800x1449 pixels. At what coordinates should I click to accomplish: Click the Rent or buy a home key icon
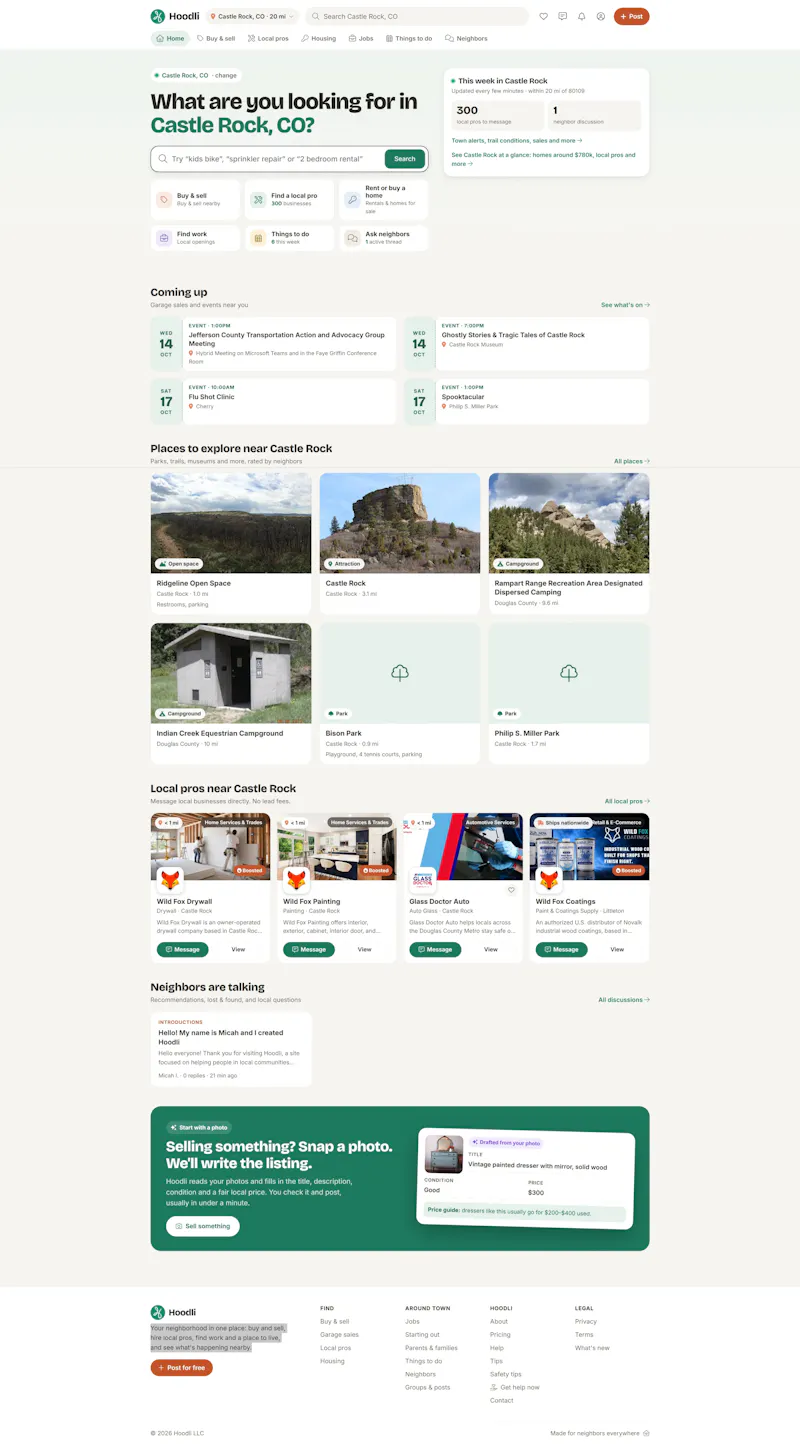(352, 200)
